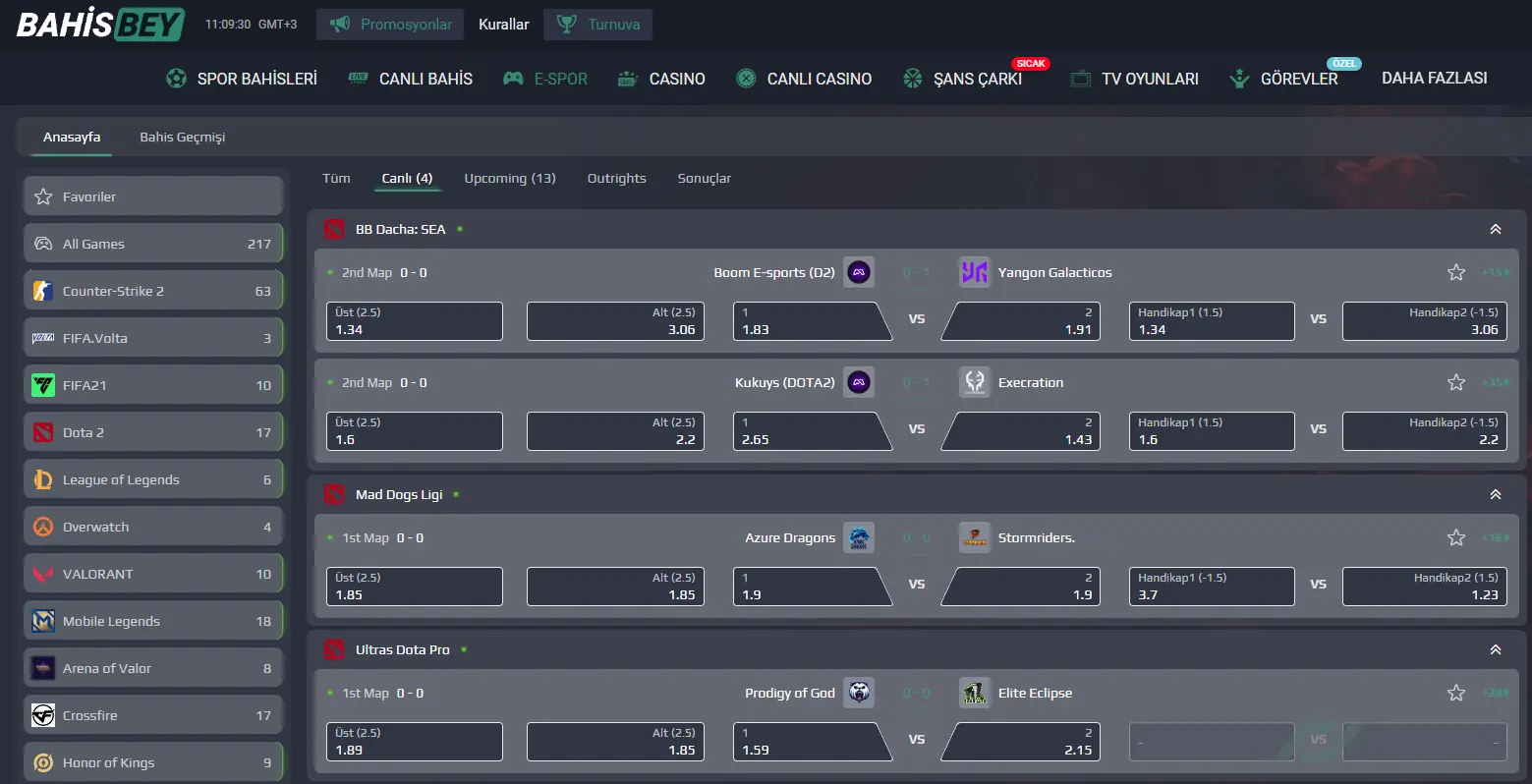1532x784 pixels.
Task: Open E-SPOR in main navigation
Action: pyautogui.click(x=545, y=79)
